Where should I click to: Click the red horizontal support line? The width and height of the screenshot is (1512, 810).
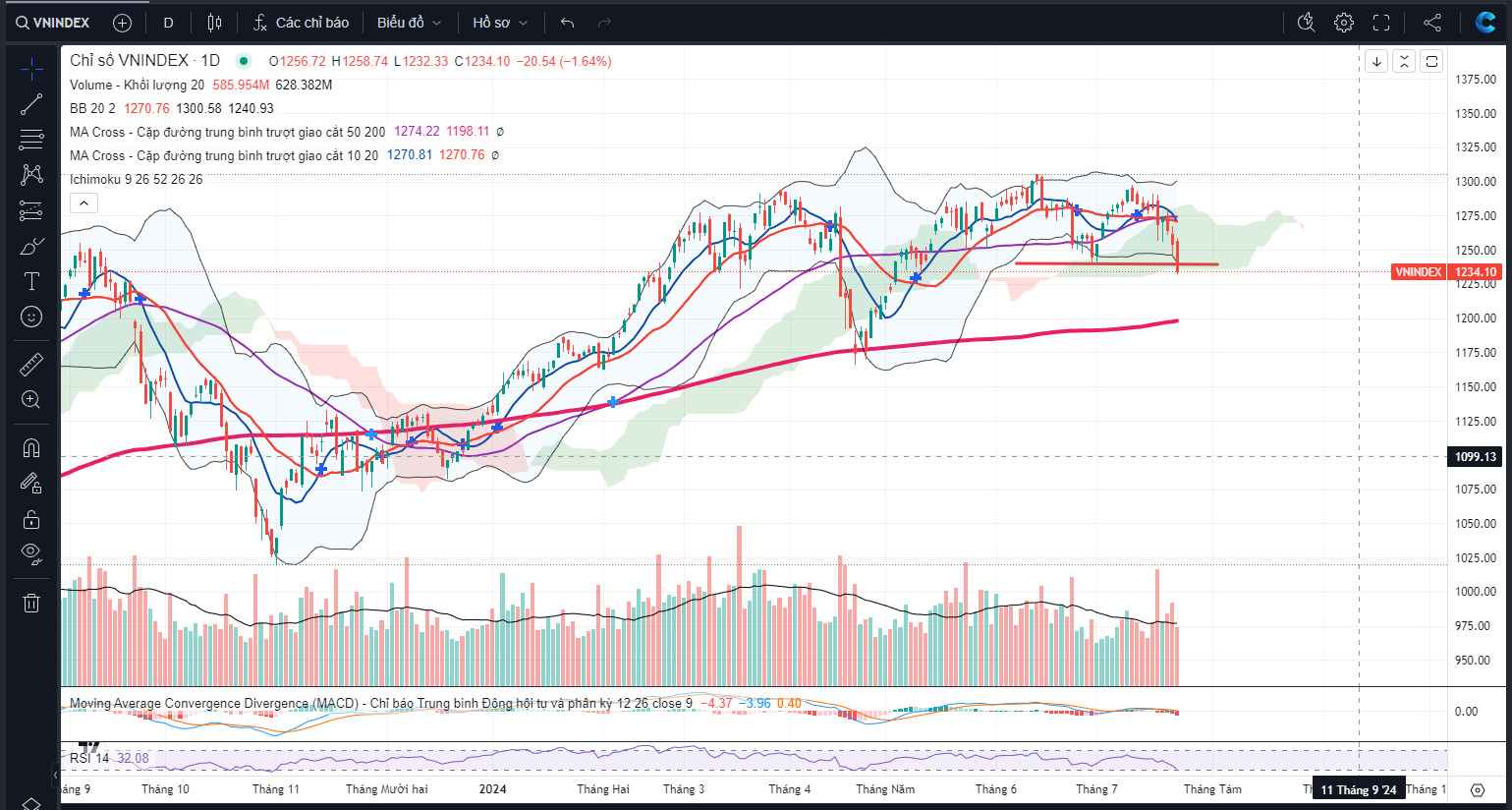1116,263
